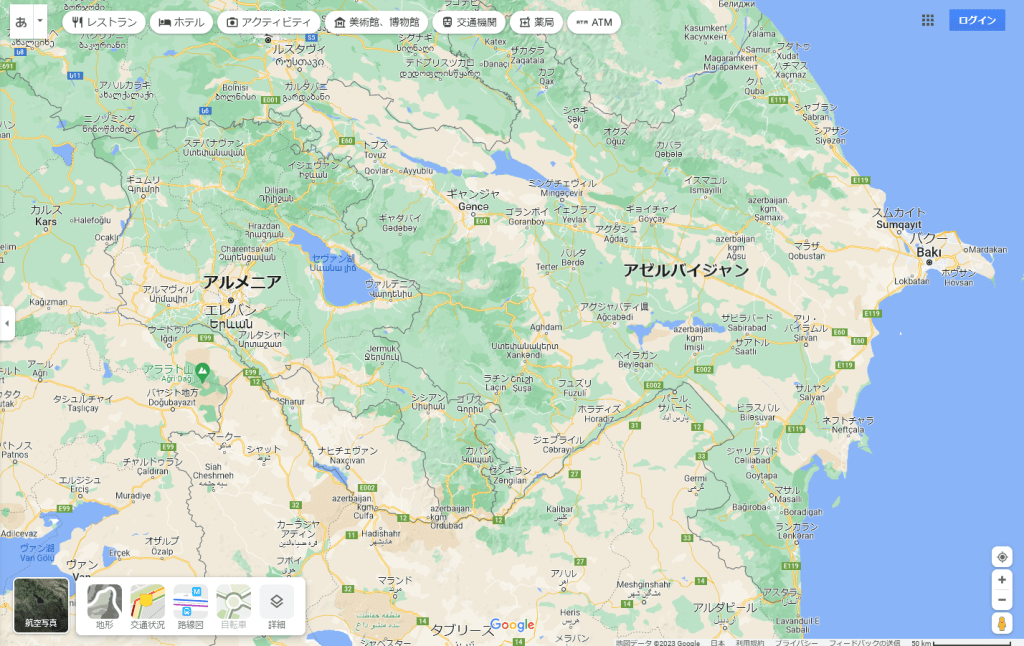Image resolution: width=1024 pixels, height=646 pixels.
Task: Click the Mount Ararat green marker
Action: point(203,372)
